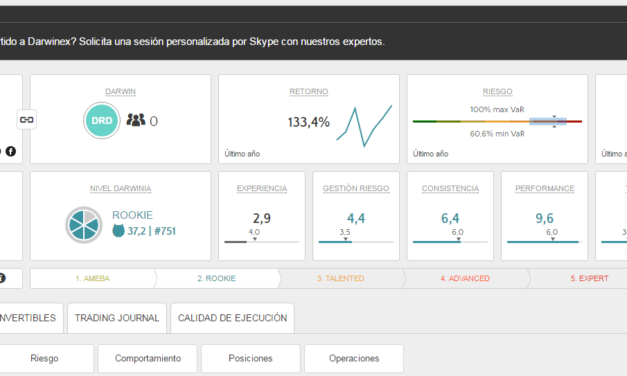
Task: Open the Operaciones sub-tab
Action: click(x=354, y=358)
